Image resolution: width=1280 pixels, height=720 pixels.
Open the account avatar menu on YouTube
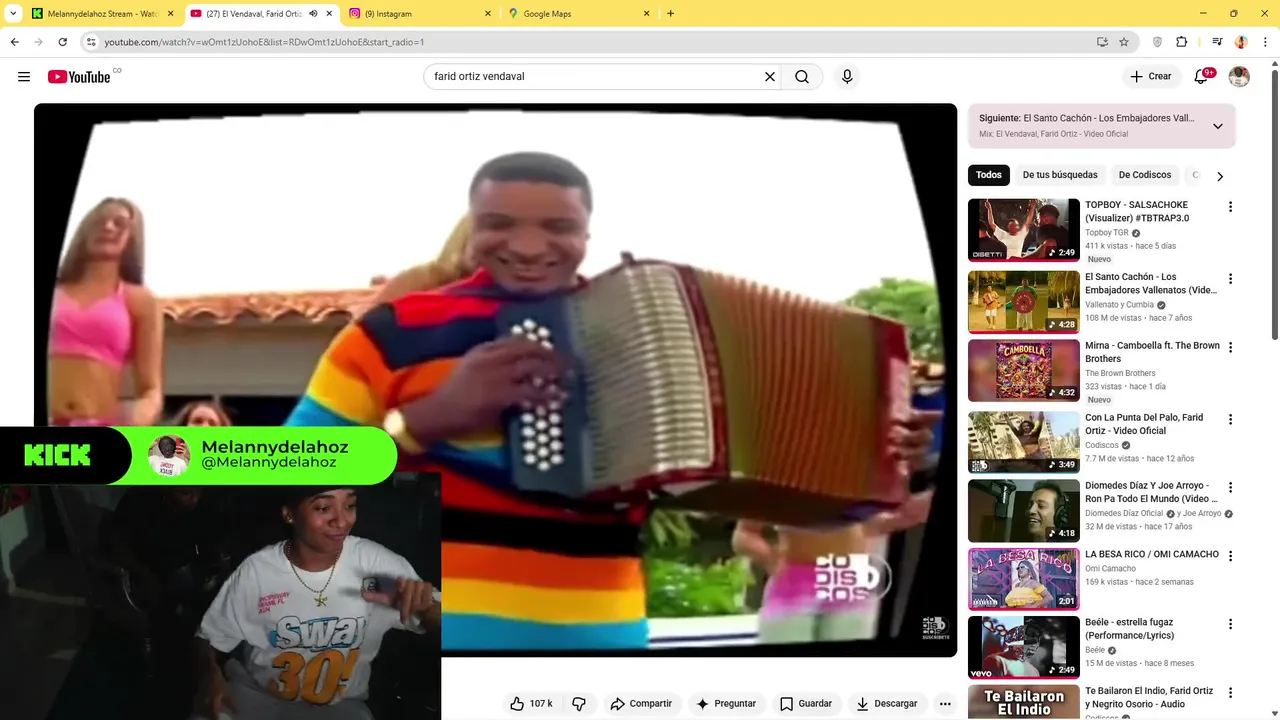tap(1239, 77)
